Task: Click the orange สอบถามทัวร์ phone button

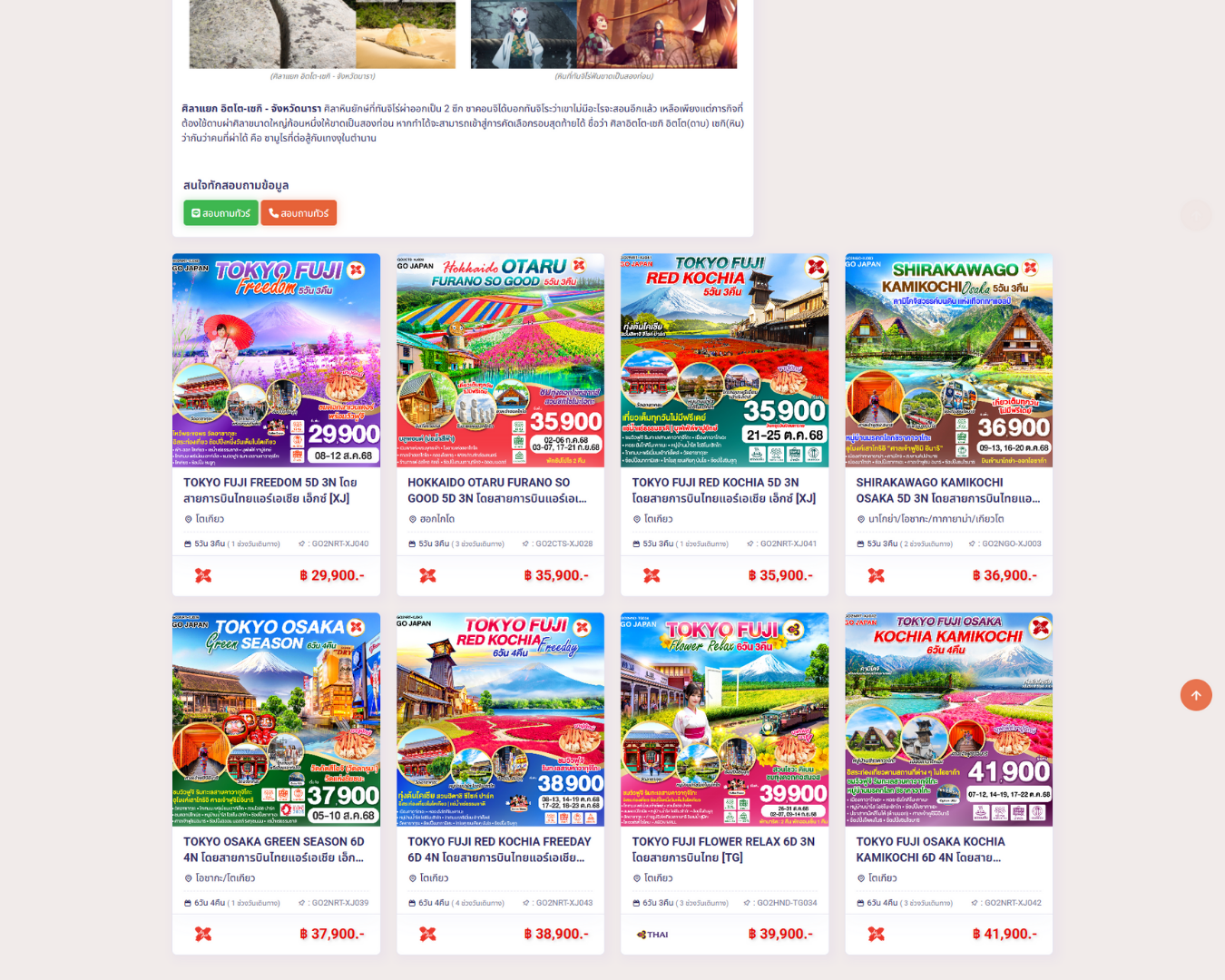Action: tap(299, 213)
